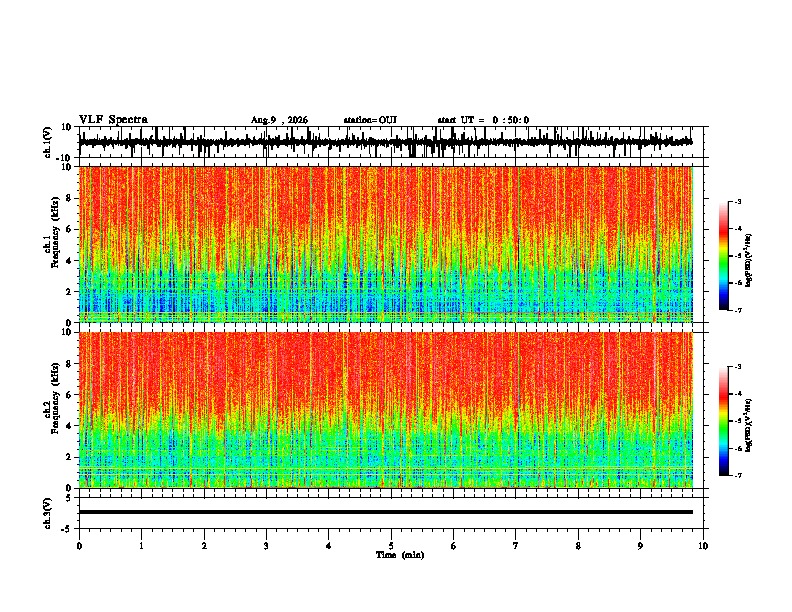This screenshot has height=612, width=792.
Task: Select the date text "Aug.9 , 2026"
Action: [x=279, y=120]
